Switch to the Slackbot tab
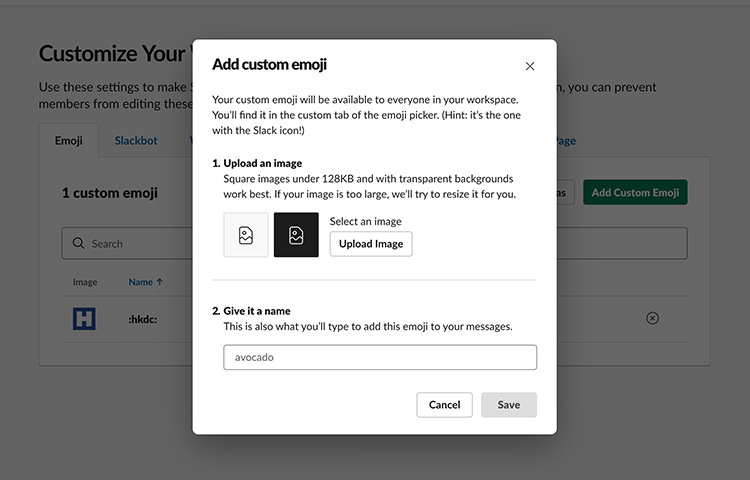This screenshot has height=480, width=750. (x=136, y=141)
